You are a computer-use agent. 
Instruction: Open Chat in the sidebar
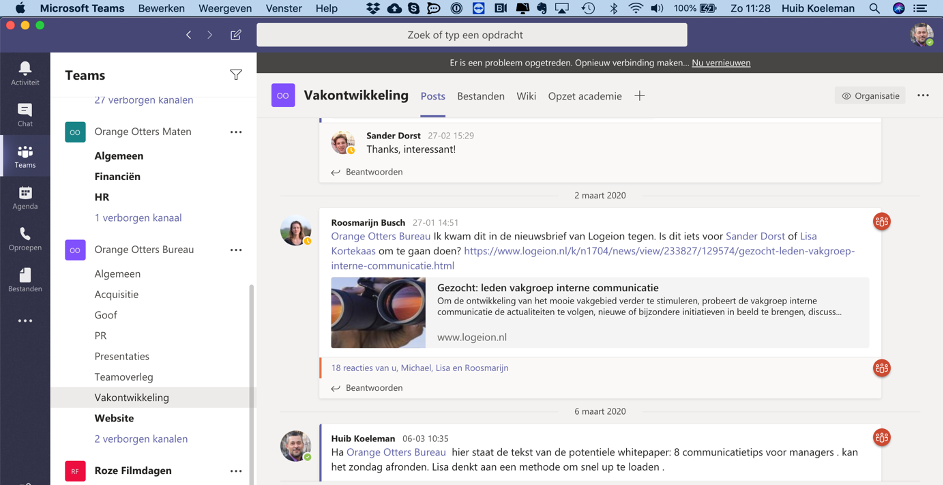[25, 114]
